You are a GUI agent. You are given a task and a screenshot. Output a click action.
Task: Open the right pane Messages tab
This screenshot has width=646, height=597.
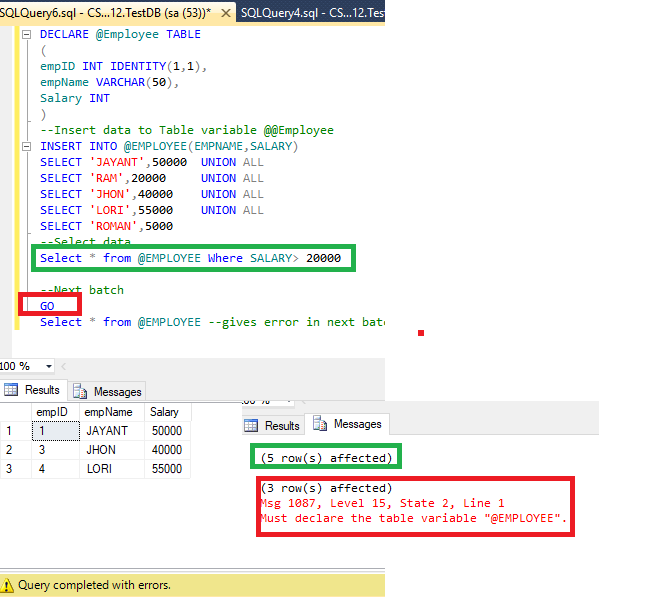point(347,424)
